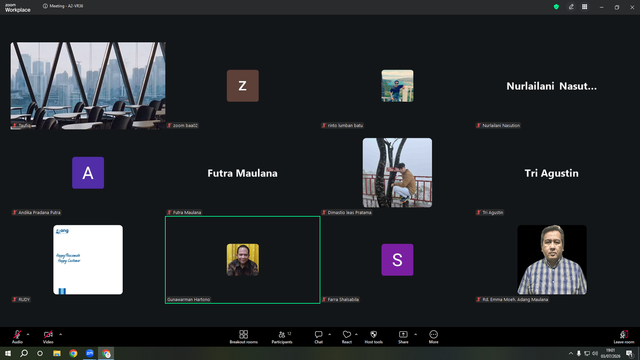Open Zoom app on taskbar
This screenshot has height=360, width=640.
pos(89,353)
